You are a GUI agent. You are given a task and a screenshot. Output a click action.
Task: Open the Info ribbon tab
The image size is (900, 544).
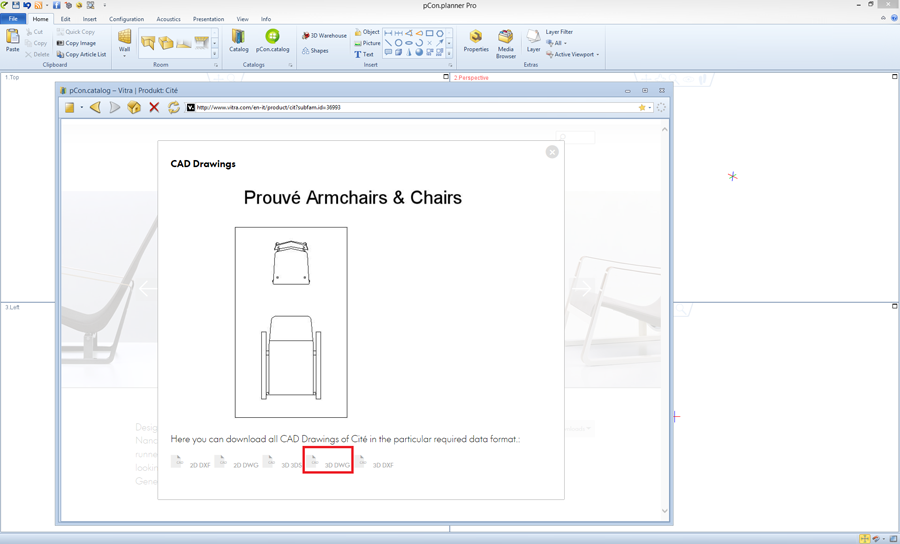[266, 19]
